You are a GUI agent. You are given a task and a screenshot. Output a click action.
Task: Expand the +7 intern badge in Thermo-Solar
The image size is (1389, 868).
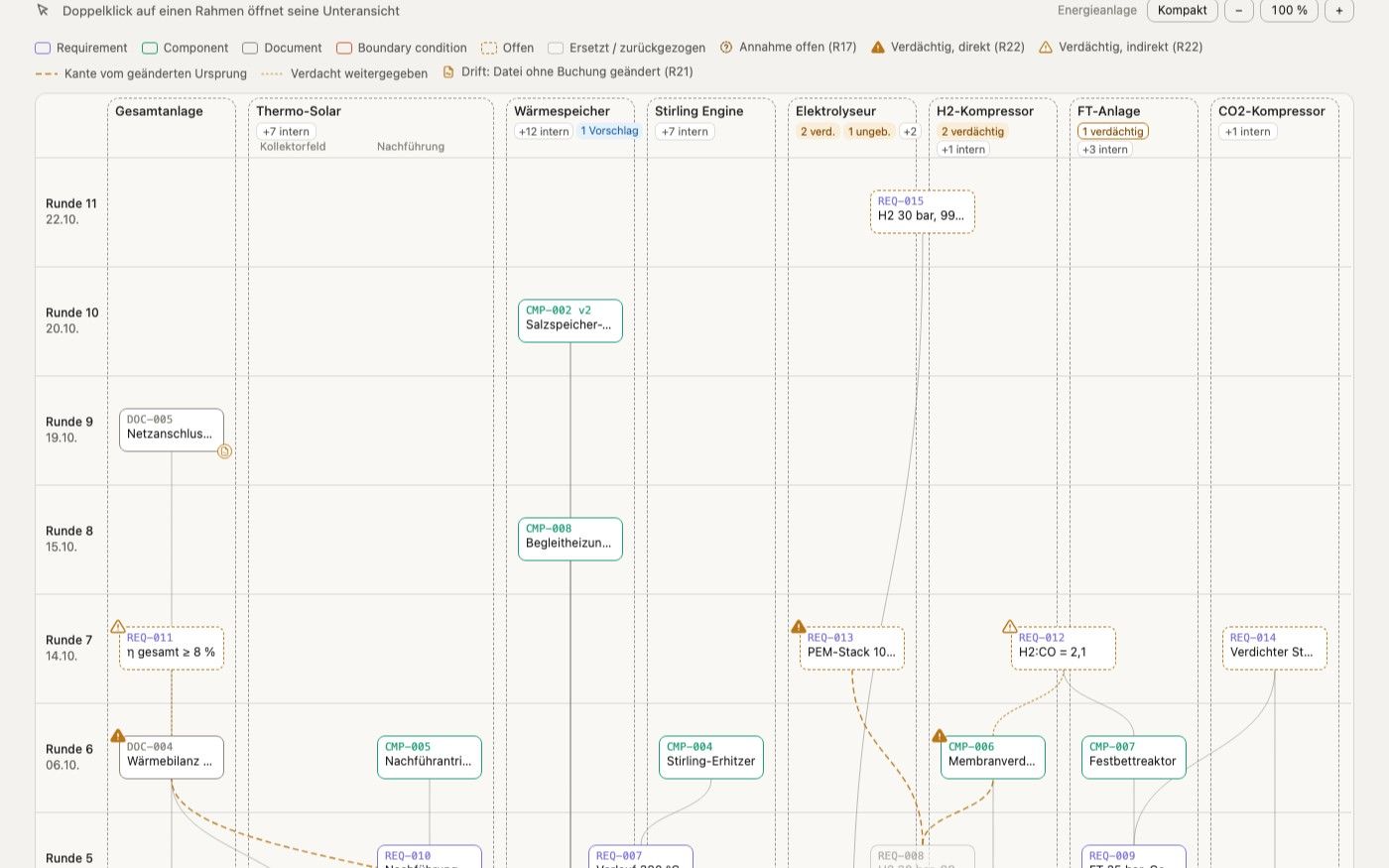point(286,131)
